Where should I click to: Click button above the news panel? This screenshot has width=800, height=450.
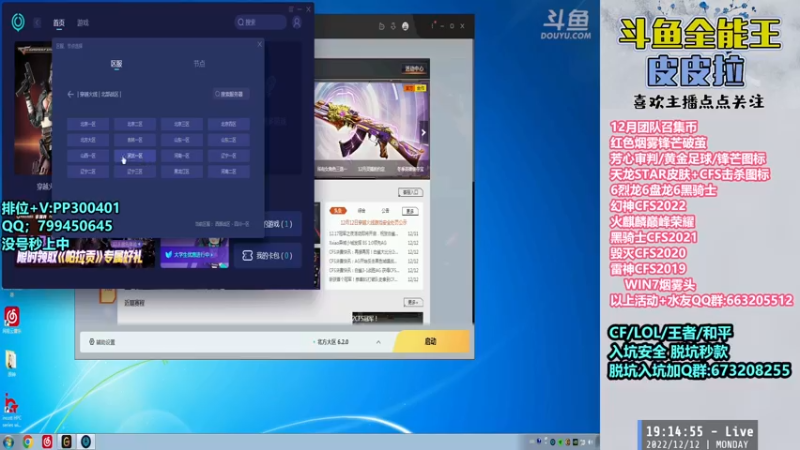(x=410, y=192)
